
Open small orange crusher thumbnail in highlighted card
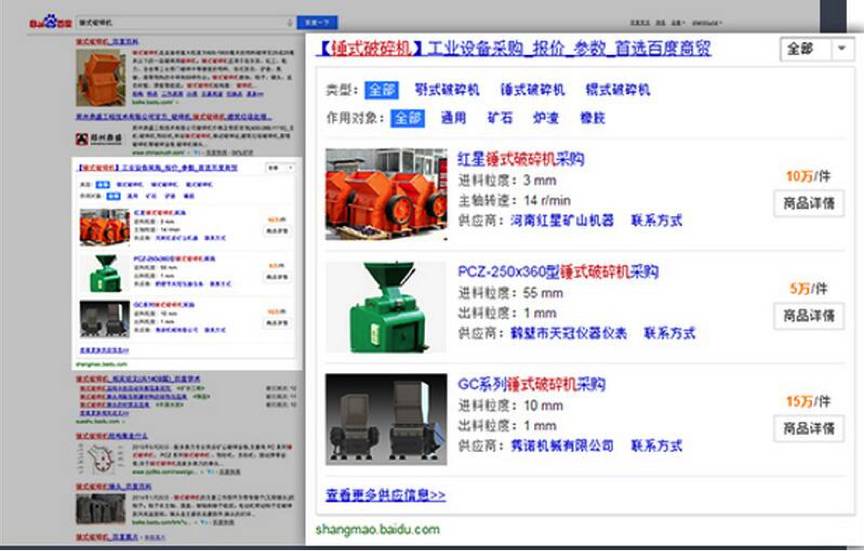(105, 227)
